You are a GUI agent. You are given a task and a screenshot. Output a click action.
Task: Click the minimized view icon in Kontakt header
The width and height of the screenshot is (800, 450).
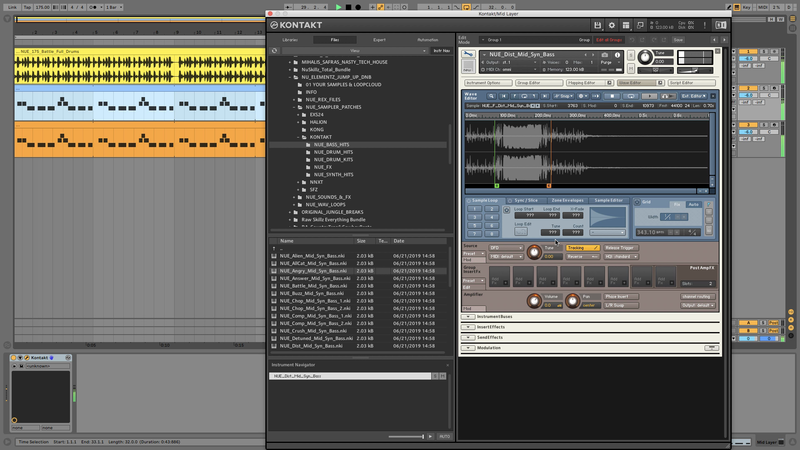coord(640,25)
